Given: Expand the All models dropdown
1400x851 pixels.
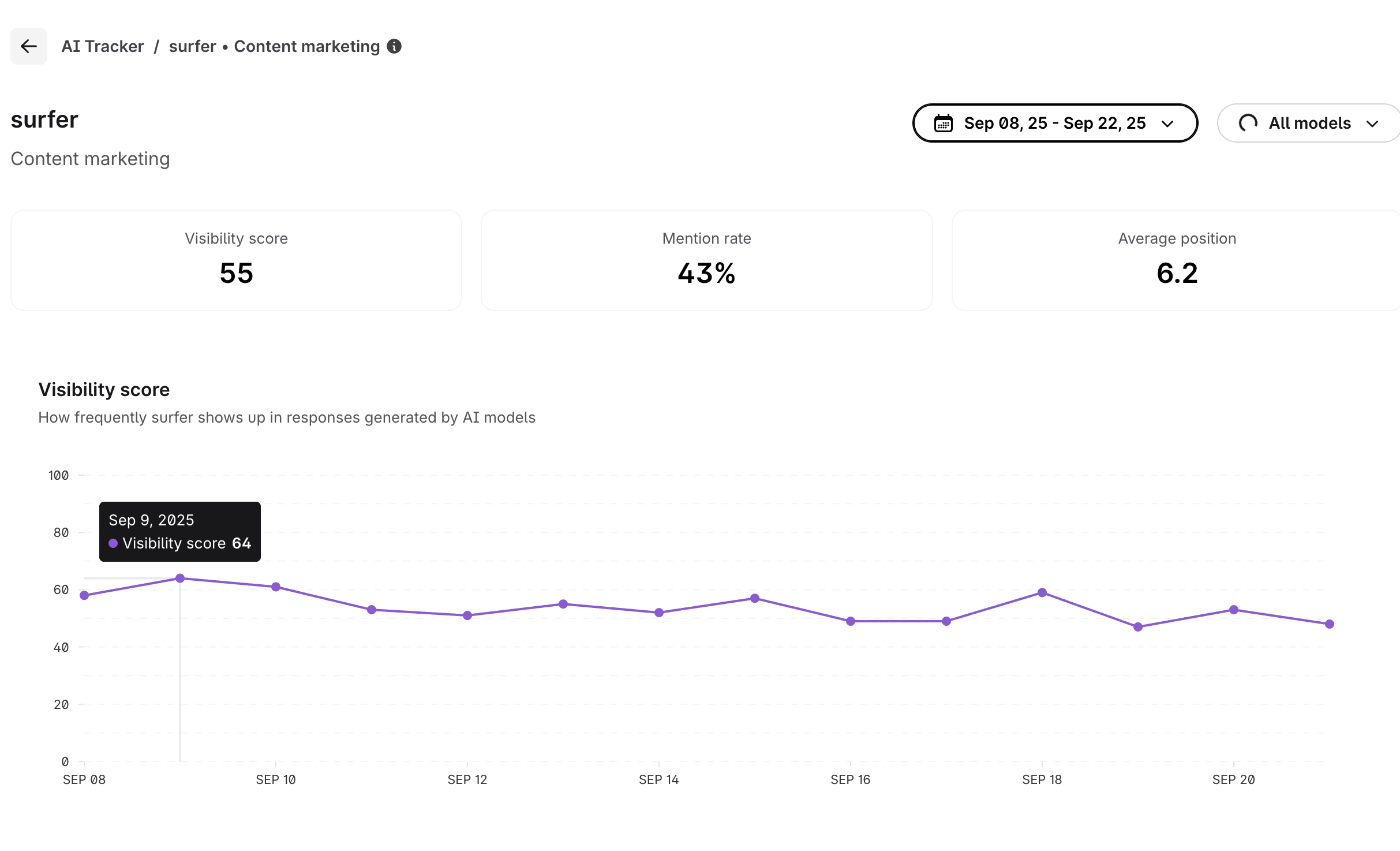Looking at the screenshot, I should tap(1309, 123).
